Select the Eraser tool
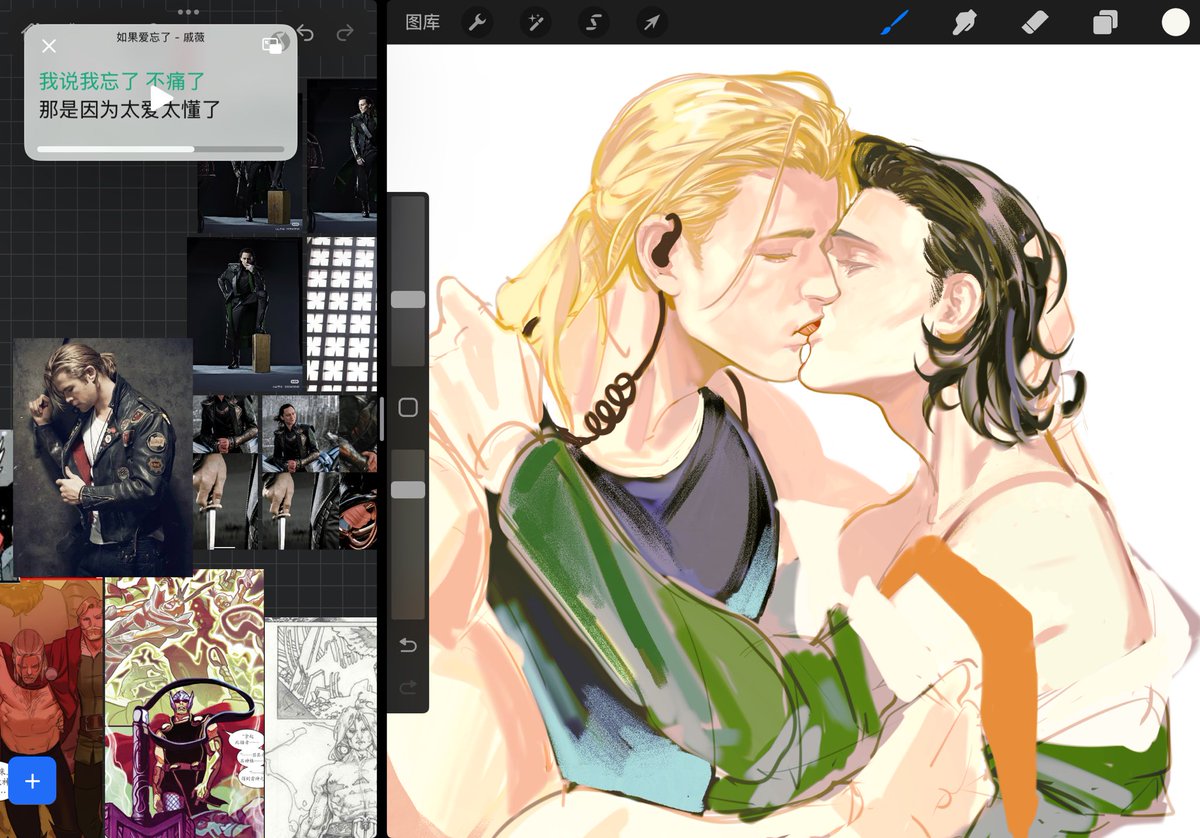The image size is (1200, 838). point(1035,22)
